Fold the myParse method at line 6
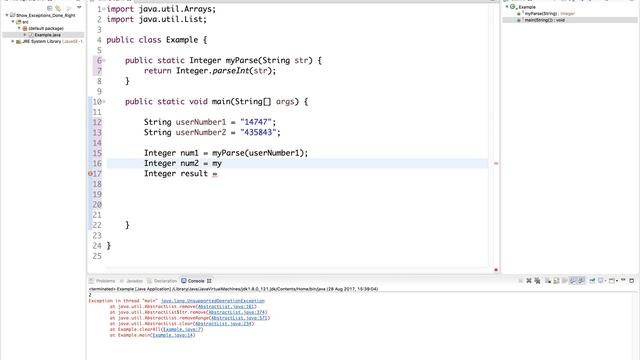 pyautogui.click(x=104, y=60)
